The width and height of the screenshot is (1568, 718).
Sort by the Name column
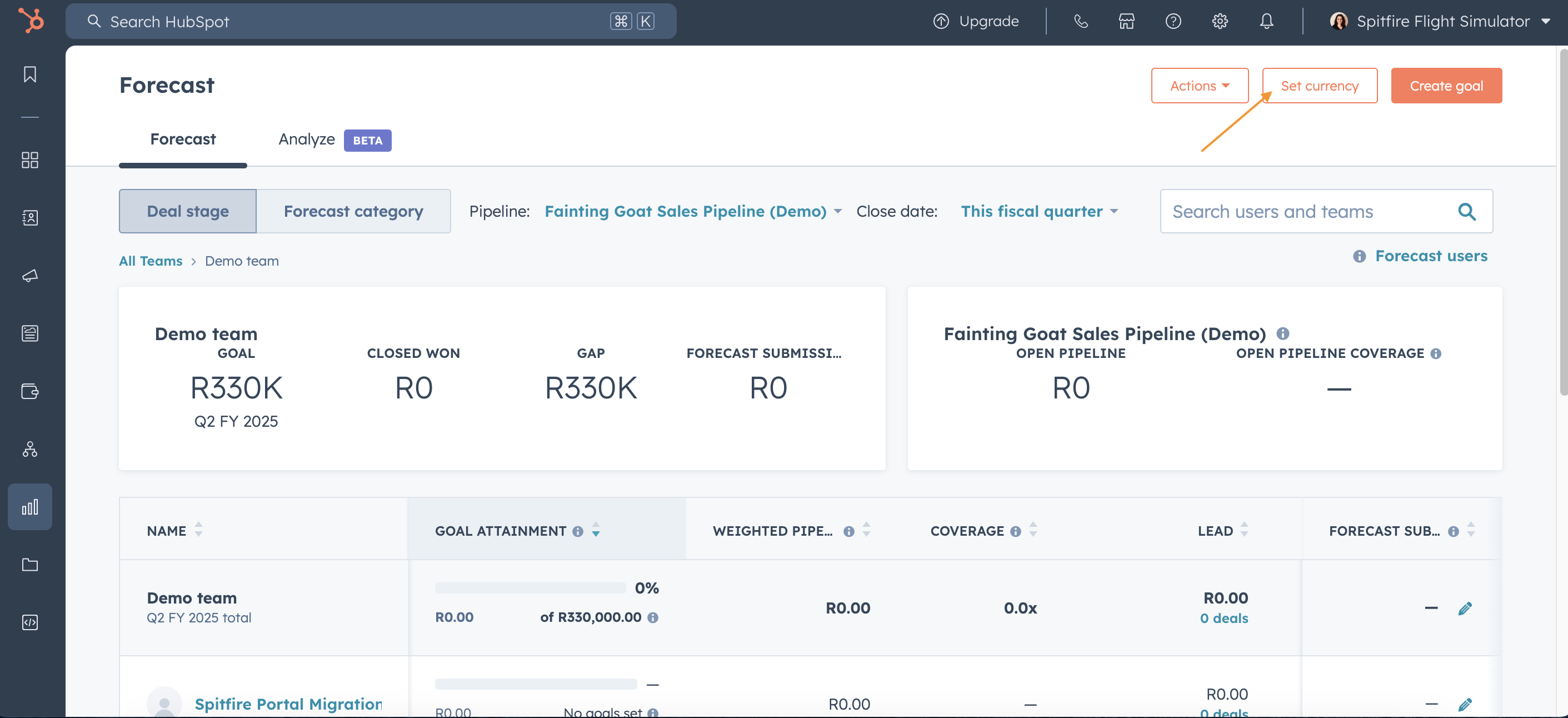tap(198, 530)
